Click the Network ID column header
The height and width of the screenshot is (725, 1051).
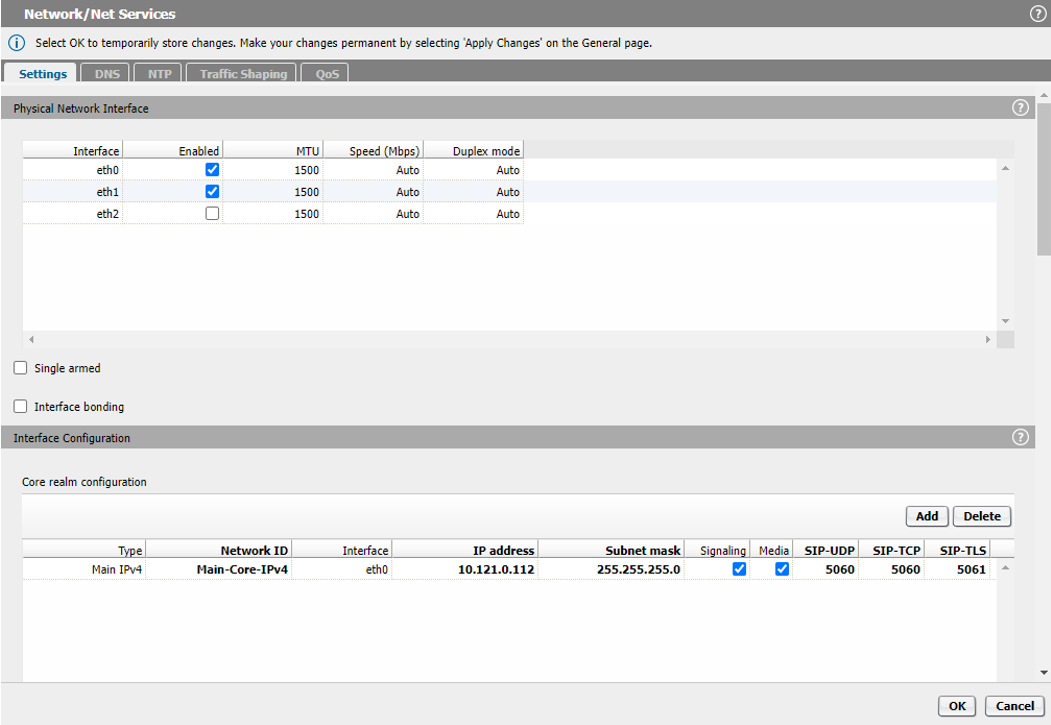[x=219, y=550]
